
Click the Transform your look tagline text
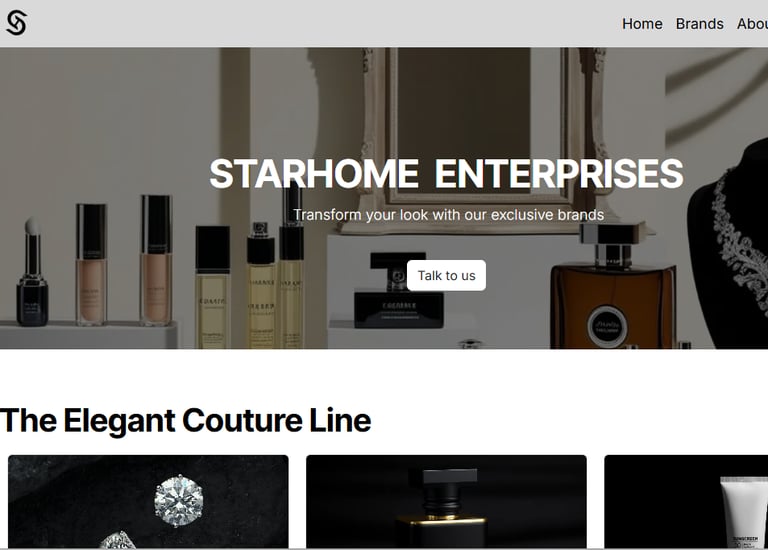pos(448,215)
